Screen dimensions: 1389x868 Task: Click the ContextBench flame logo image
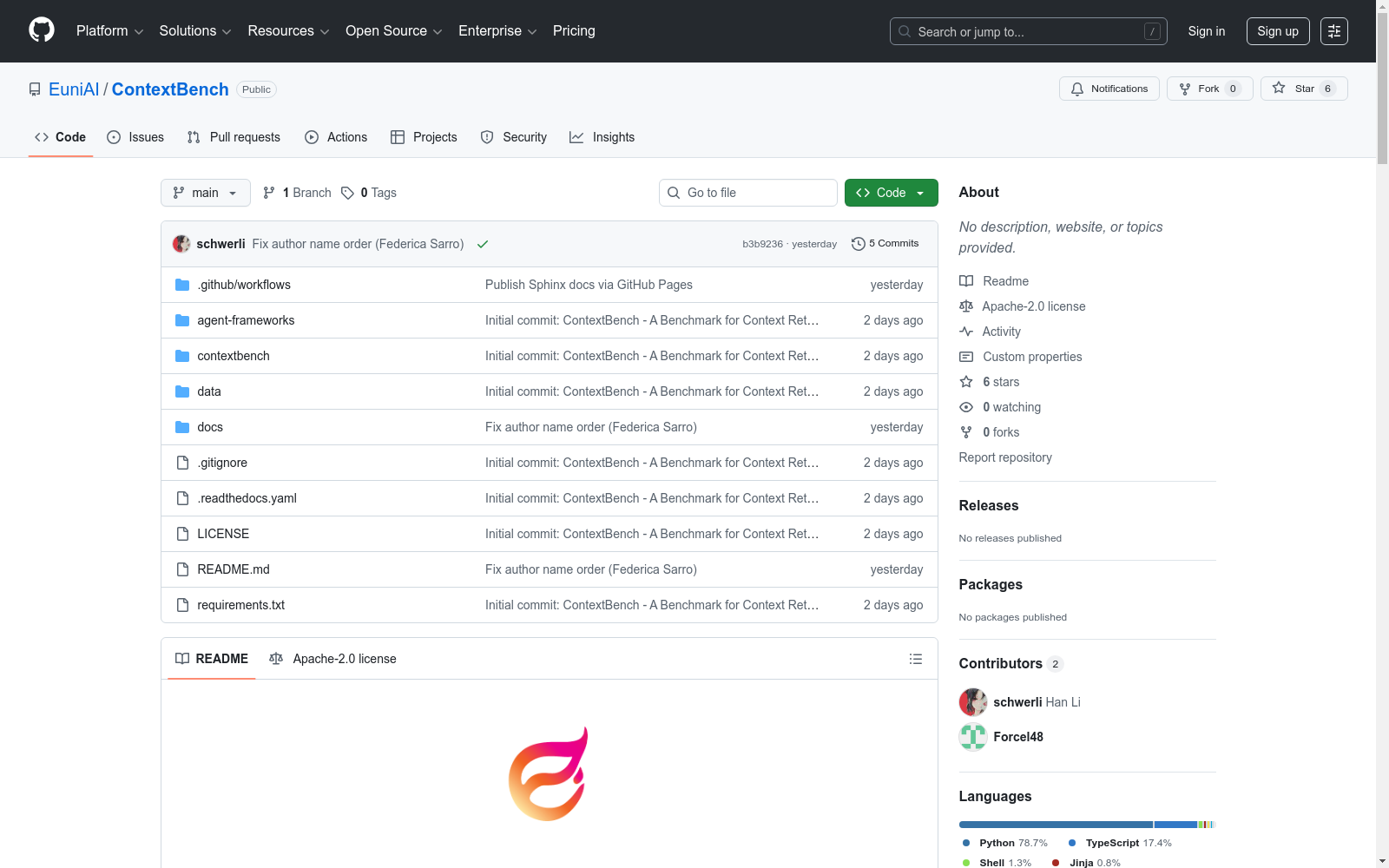[549, 773]
